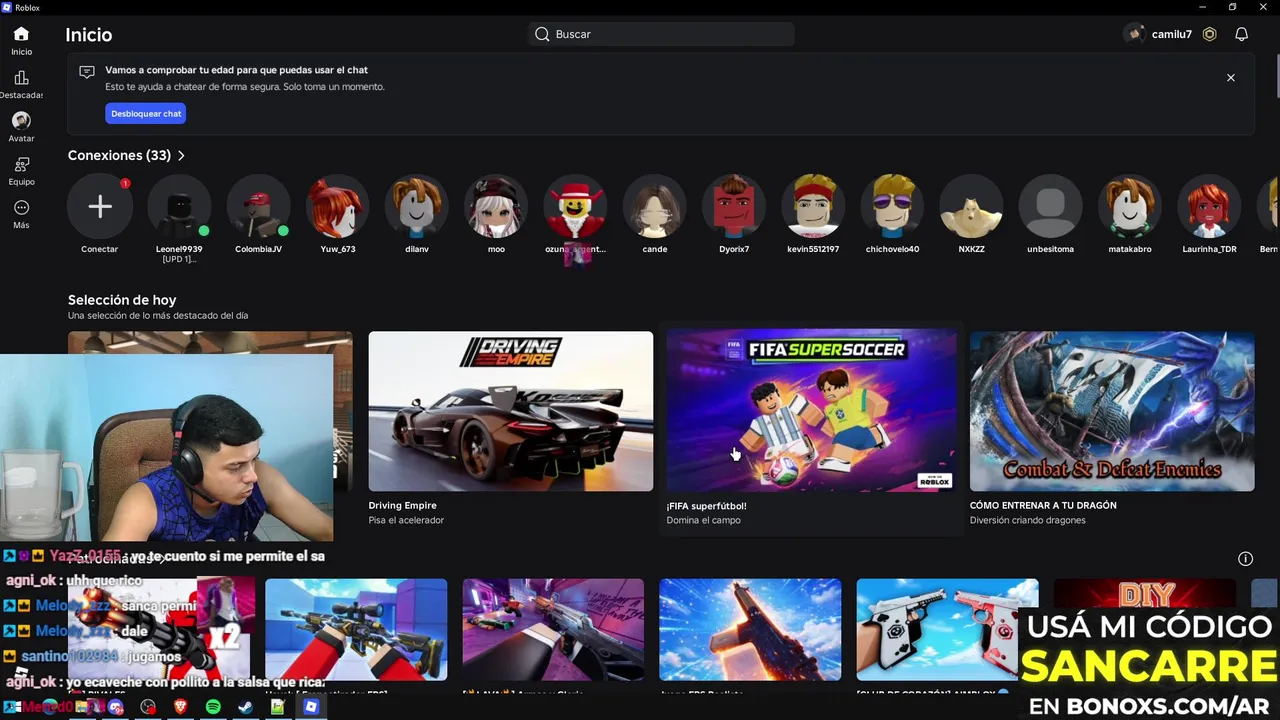The image size is (1280, 720).
Task: Click the Inicio page title
Action: (89, 35)
